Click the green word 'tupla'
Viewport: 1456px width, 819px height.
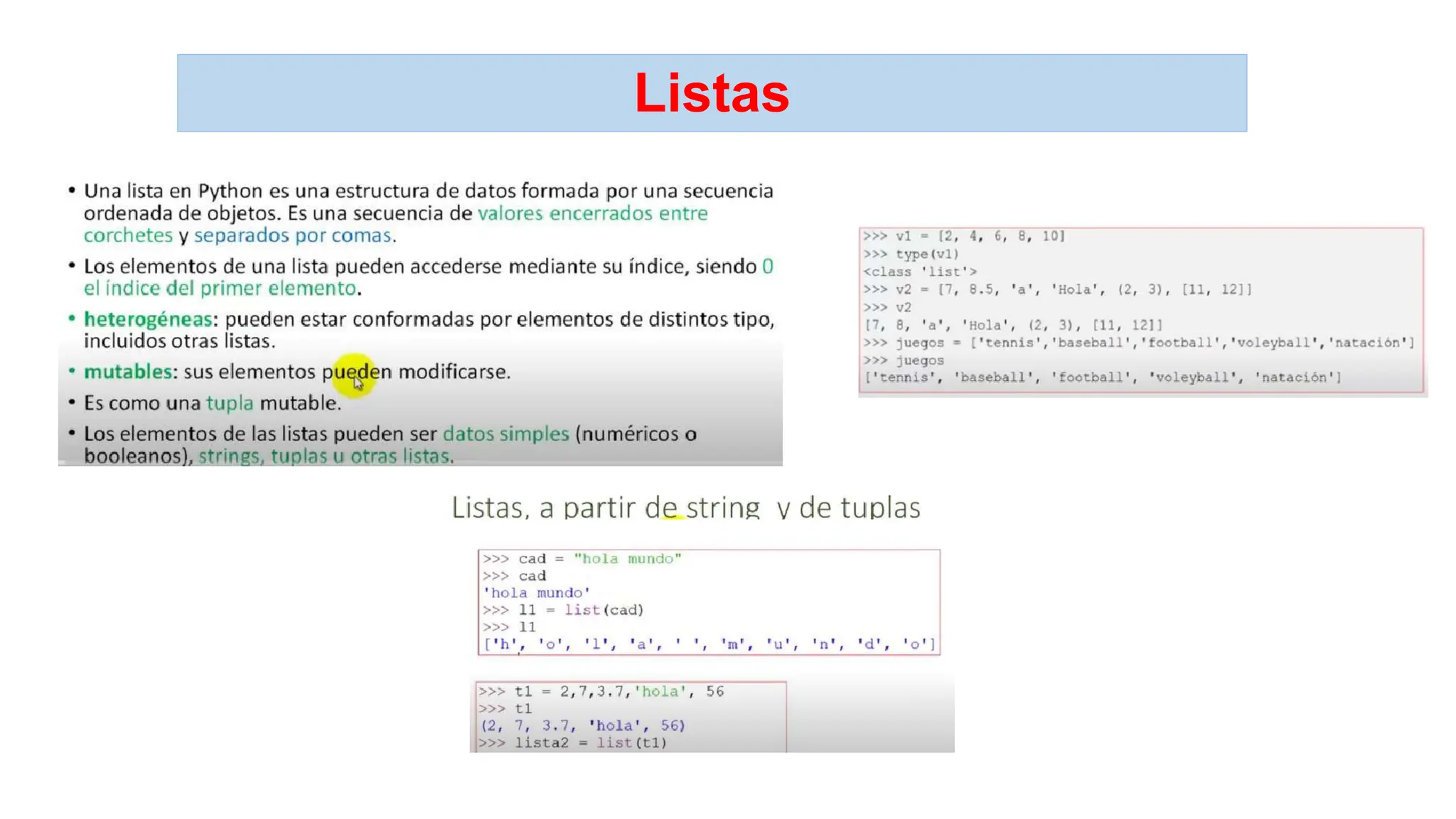coord(230,403)
